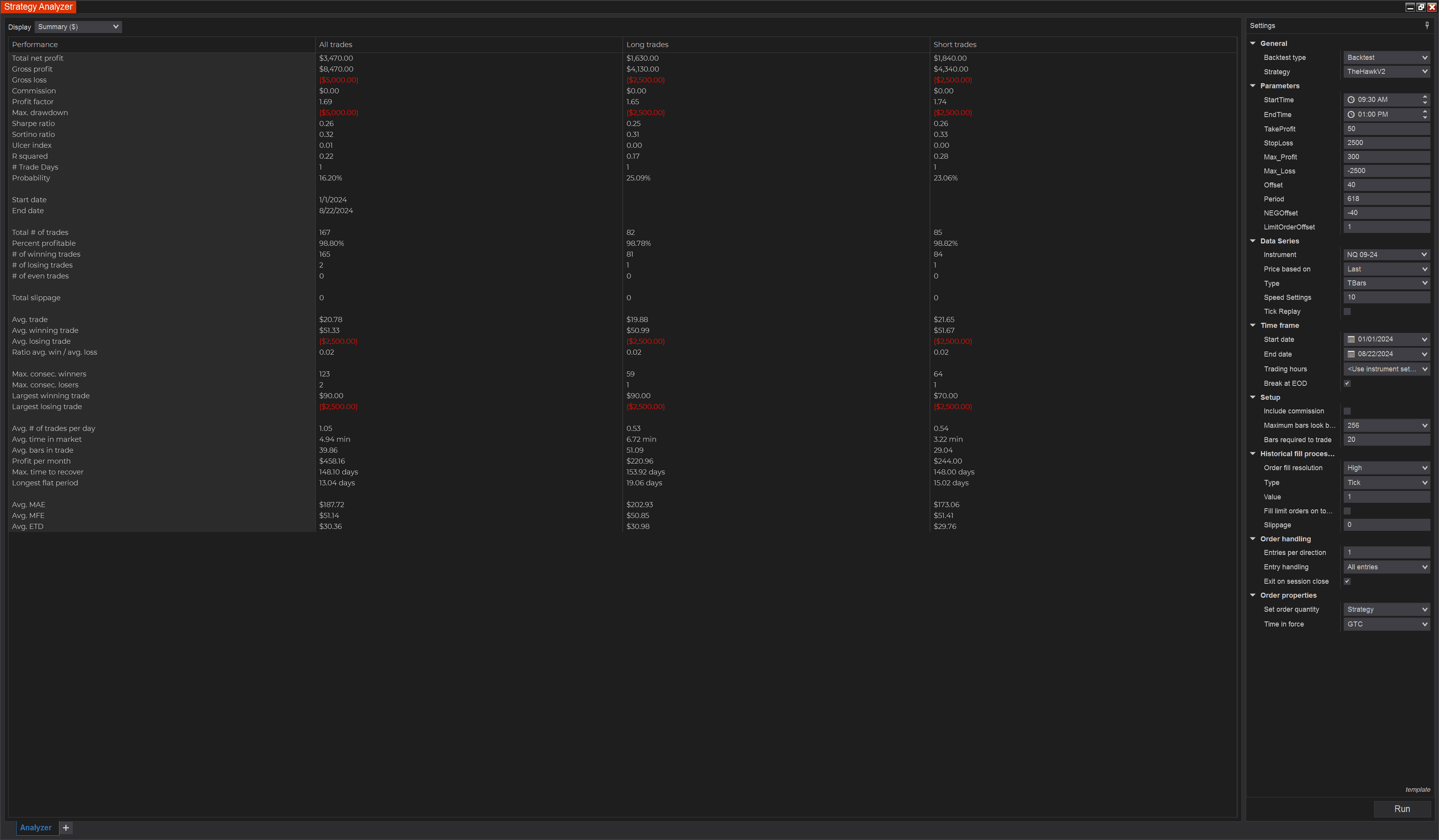This screenshot has width=1439, height=840.
Task: Click the Short trades column header
Action: (x=1083, y=45)
